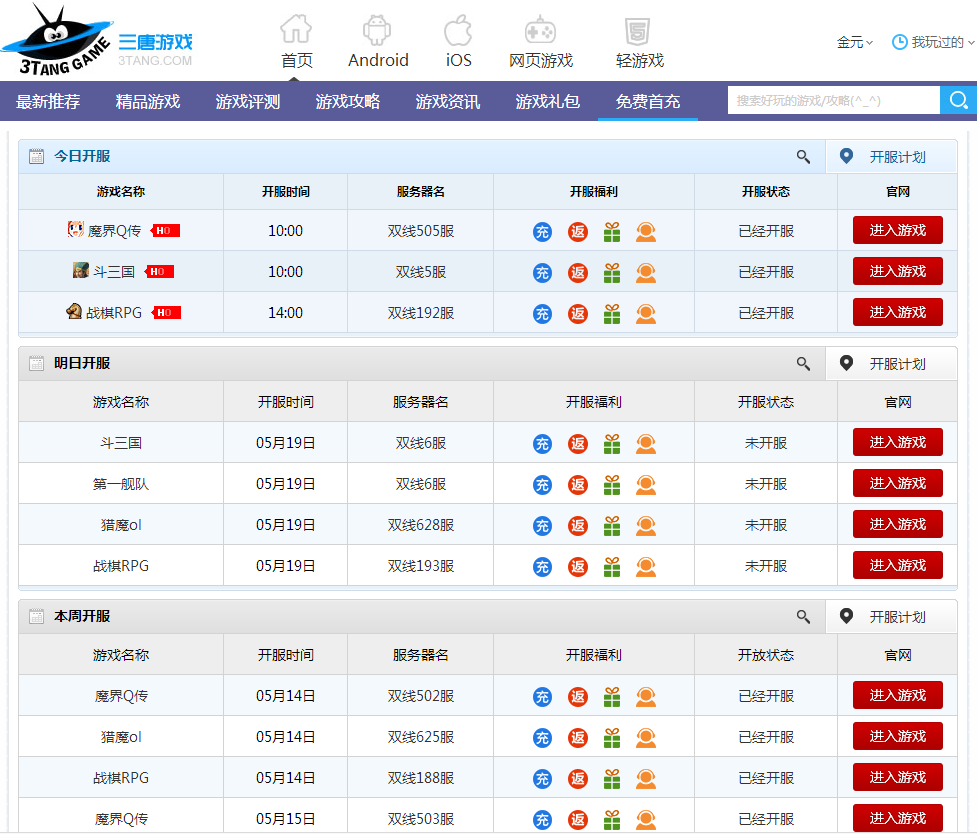The width and height of the screenshot is (977, 834).
Task: Click the 充 recharge icon for 魔界Q传 505服
Action: pos(542,232)
